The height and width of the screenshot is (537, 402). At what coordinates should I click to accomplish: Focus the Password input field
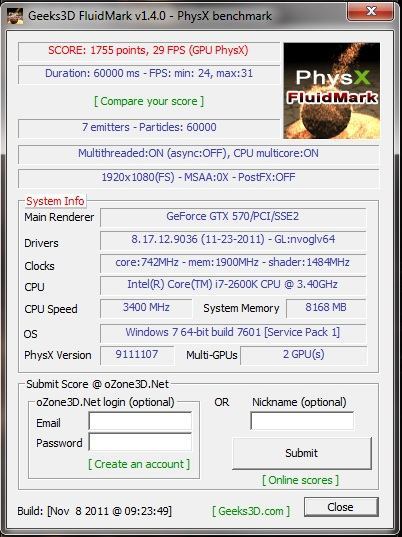click(x=140, y=442)
